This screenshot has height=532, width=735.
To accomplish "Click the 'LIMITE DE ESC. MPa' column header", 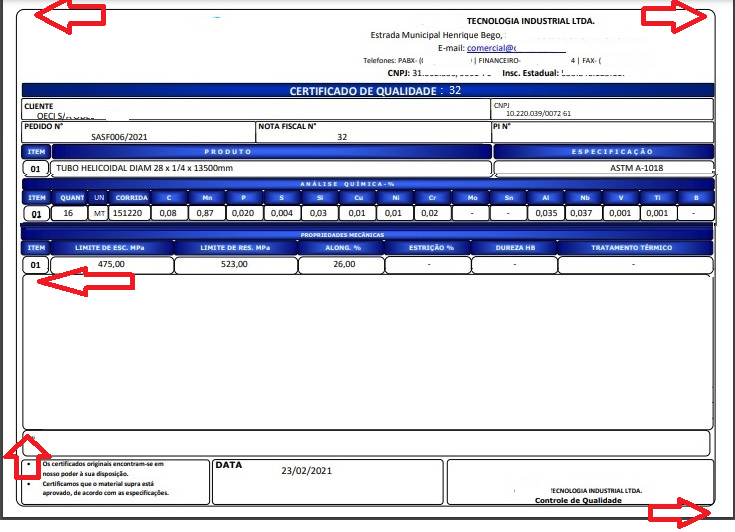I will tap(110, 247).
